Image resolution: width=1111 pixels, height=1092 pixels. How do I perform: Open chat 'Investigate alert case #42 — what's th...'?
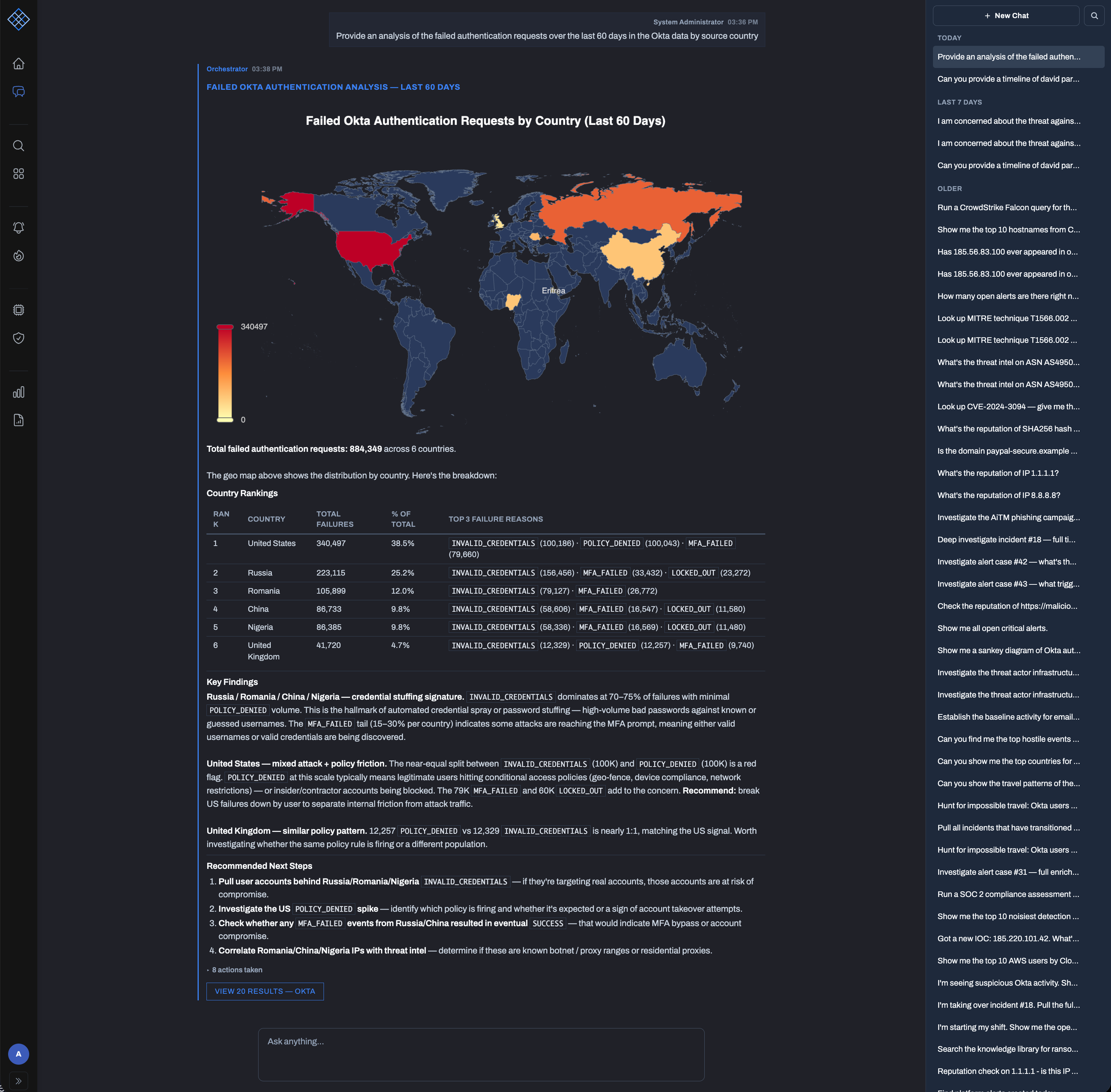point(1018,562)
